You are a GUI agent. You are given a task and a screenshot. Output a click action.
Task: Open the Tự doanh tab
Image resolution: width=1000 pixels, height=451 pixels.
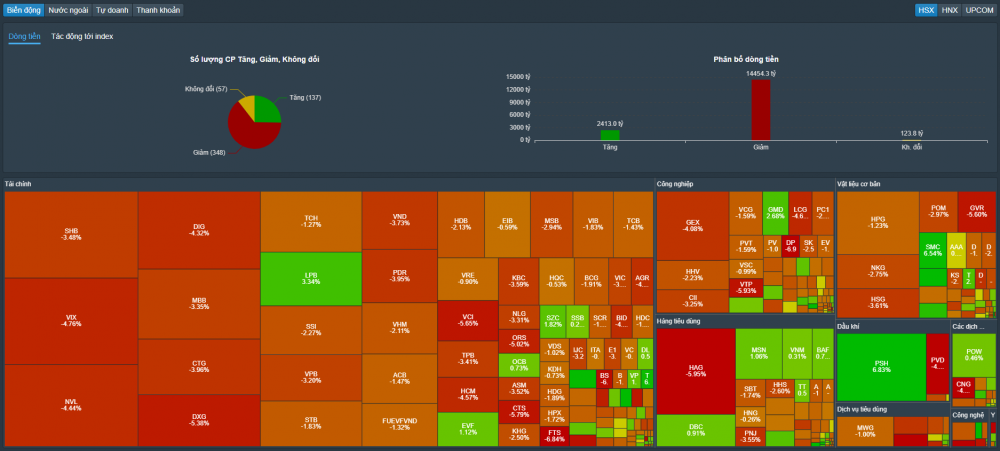click(112, 10)
